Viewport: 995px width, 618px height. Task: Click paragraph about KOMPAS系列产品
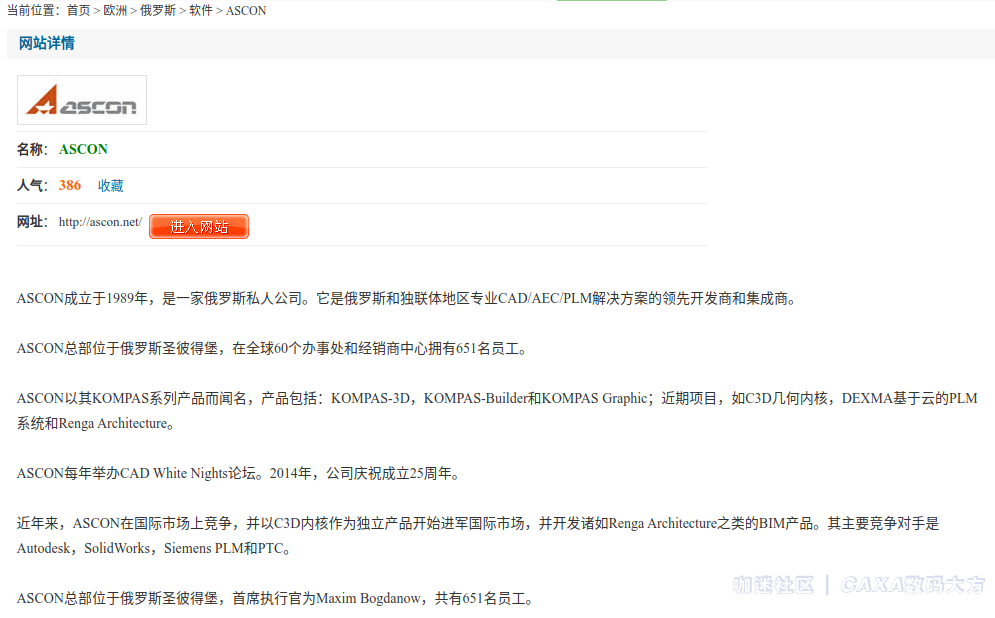pyautogui.click(x=497, y=411)
